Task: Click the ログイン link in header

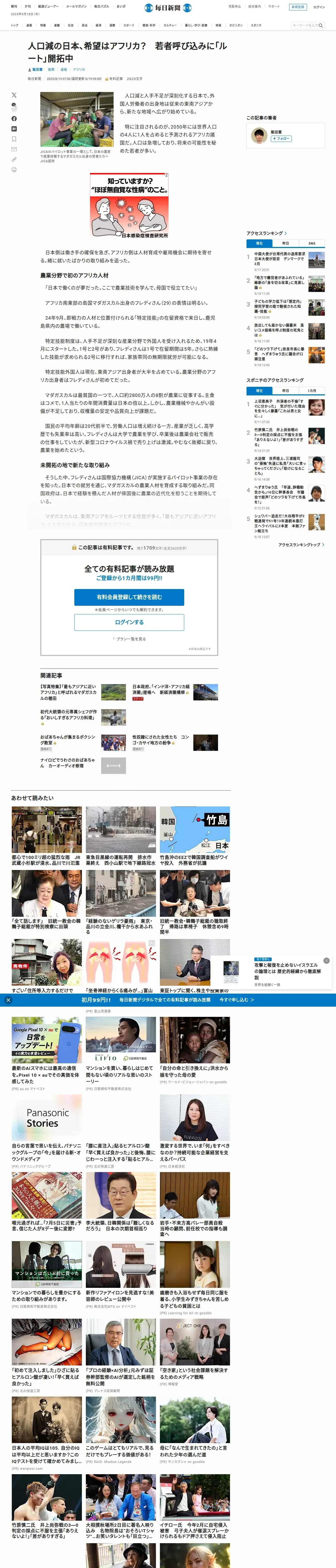Action: pyautogui.click(x=319, y=7)
